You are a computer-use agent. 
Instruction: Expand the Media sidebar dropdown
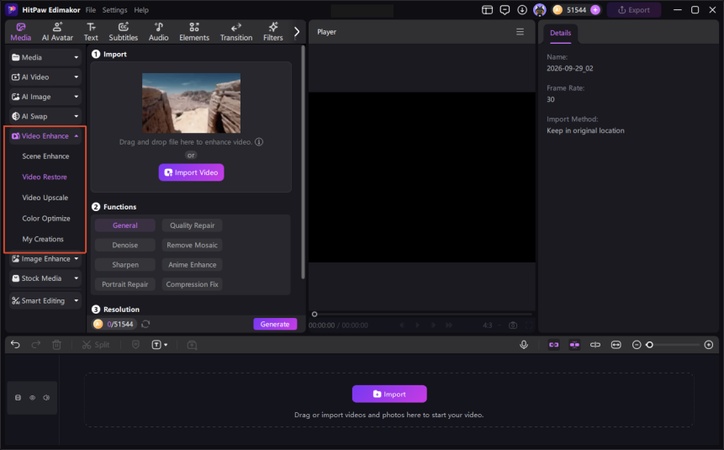coord(45,57)
